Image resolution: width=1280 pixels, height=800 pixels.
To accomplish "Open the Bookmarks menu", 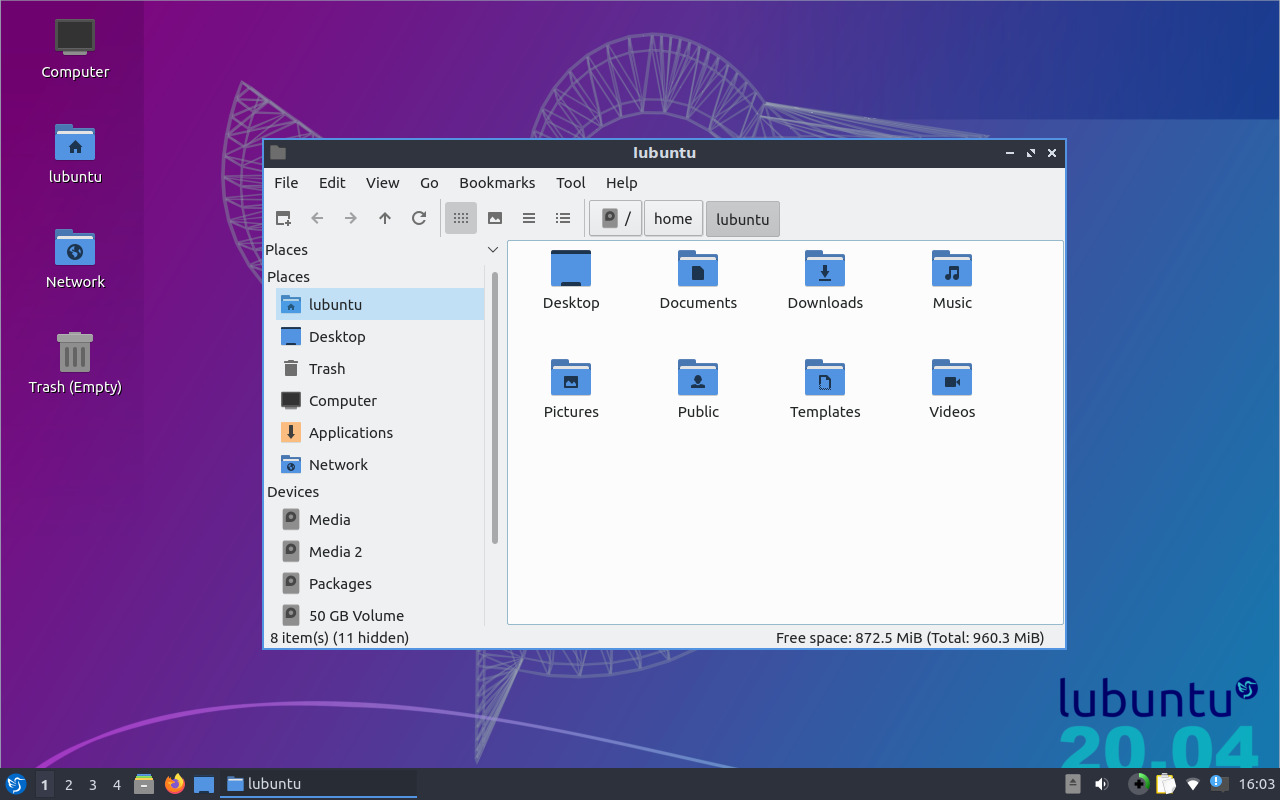I will tap(497, 183).
